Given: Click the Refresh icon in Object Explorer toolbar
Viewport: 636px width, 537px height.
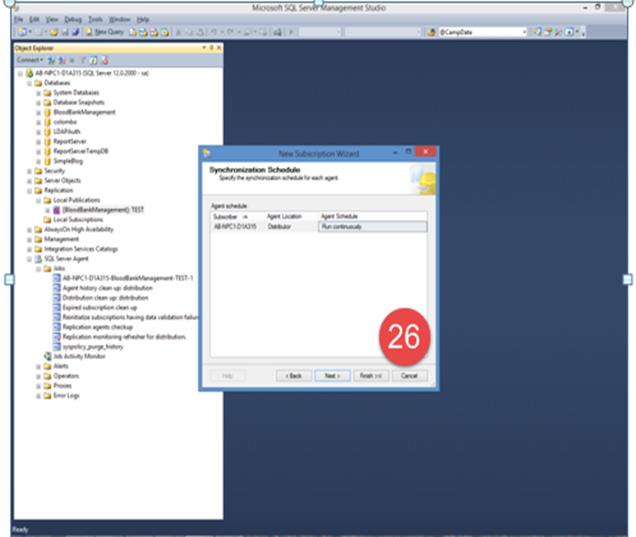Looking at the screenshot, I should pyautogui.click(x=94, y=60).
